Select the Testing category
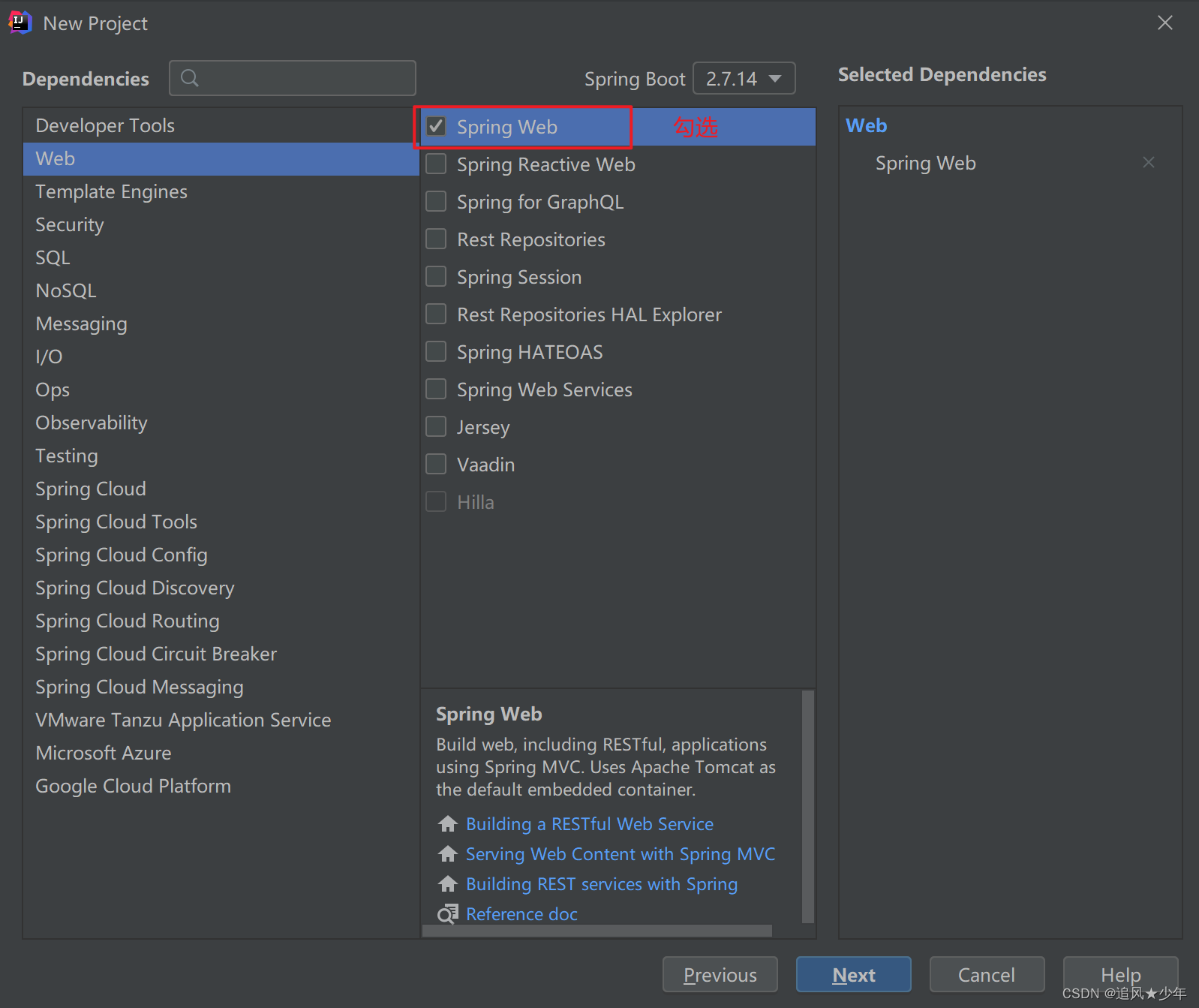The image size is (1199, 1008). (x=221, y=456)
